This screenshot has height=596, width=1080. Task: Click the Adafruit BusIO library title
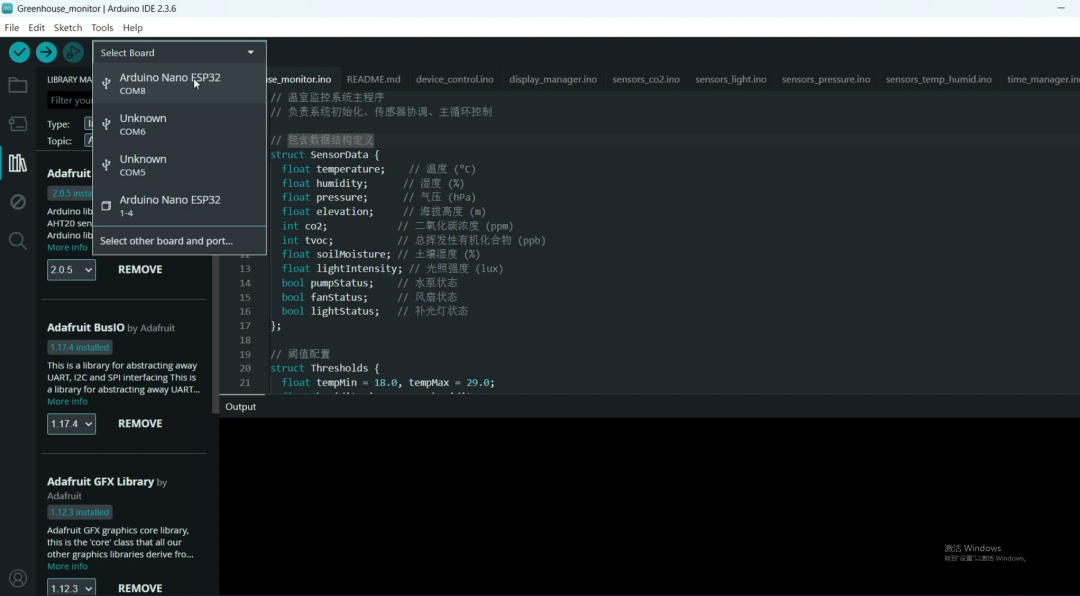(x=85, y=327)
